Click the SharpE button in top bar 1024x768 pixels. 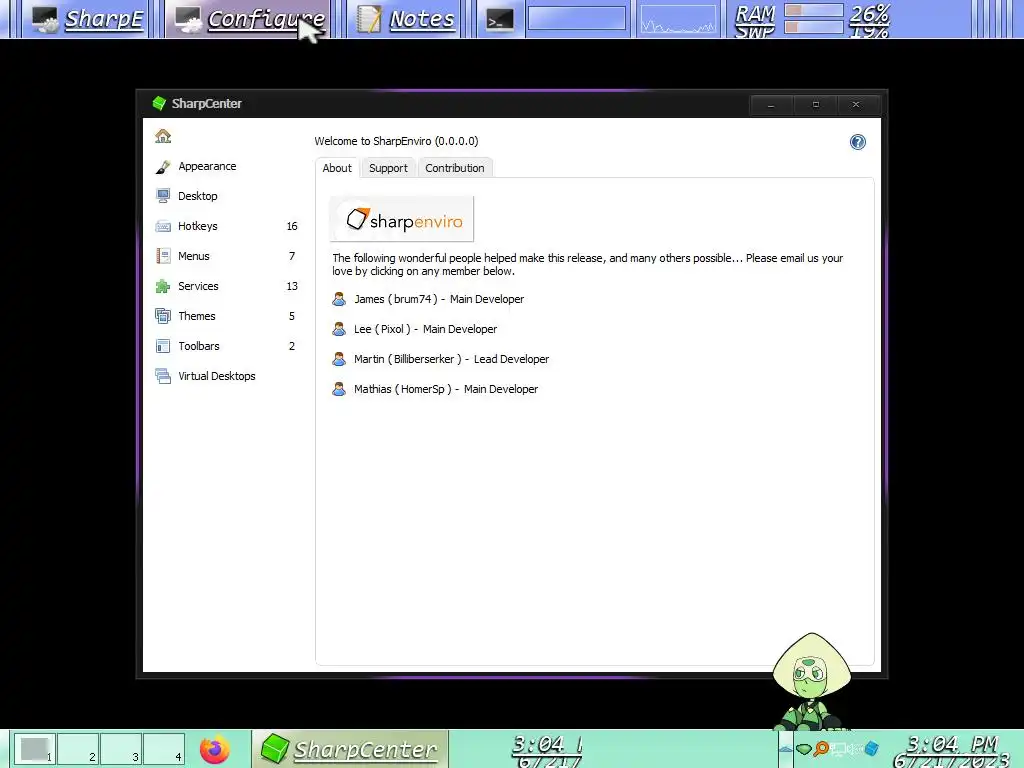(86, 19)
